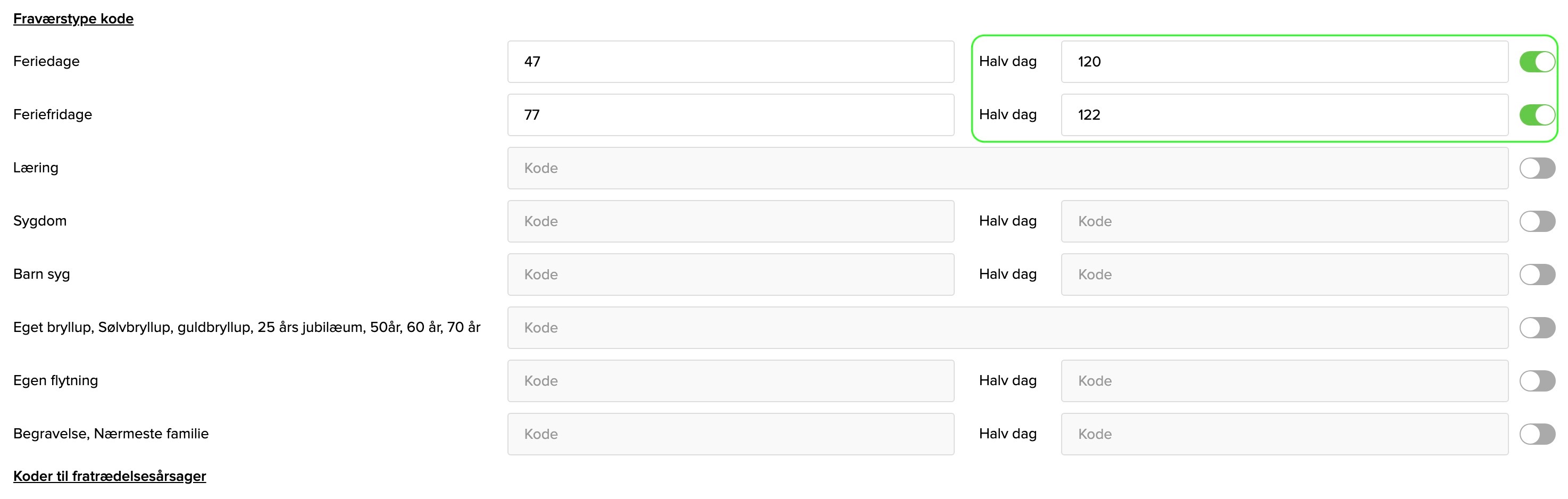Focus the Barn syg Halv dag field
Viewport: 1568px width, 499px height.
point(1285,275)
